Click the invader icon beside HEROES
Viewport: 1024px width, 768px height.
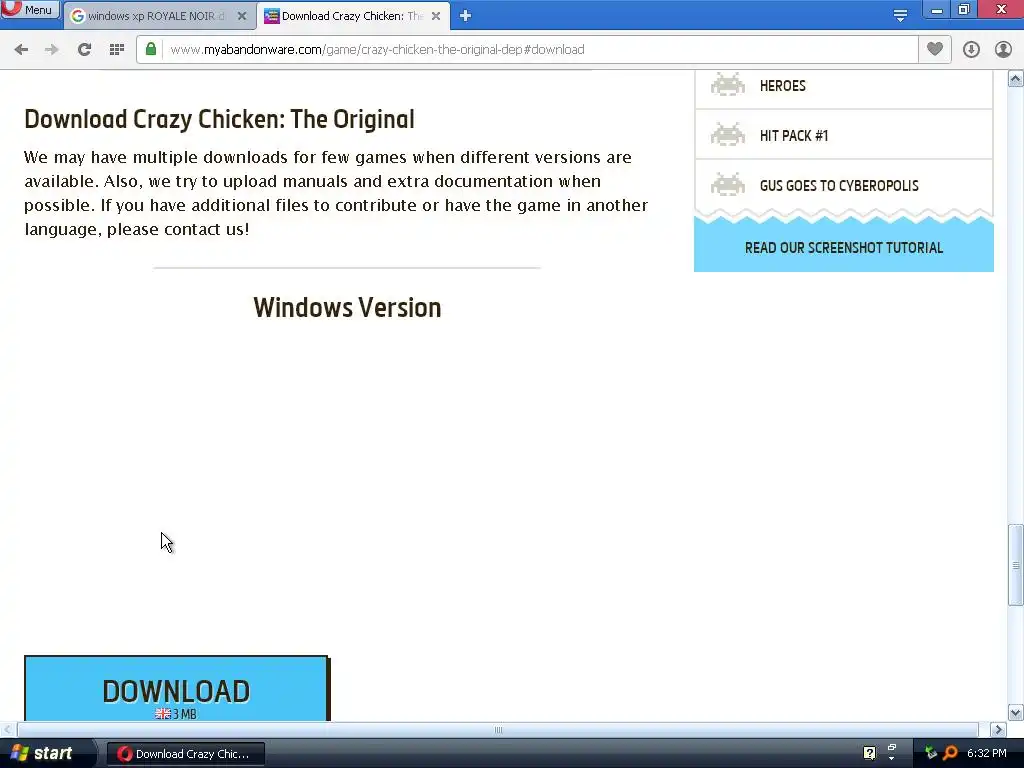728,84
